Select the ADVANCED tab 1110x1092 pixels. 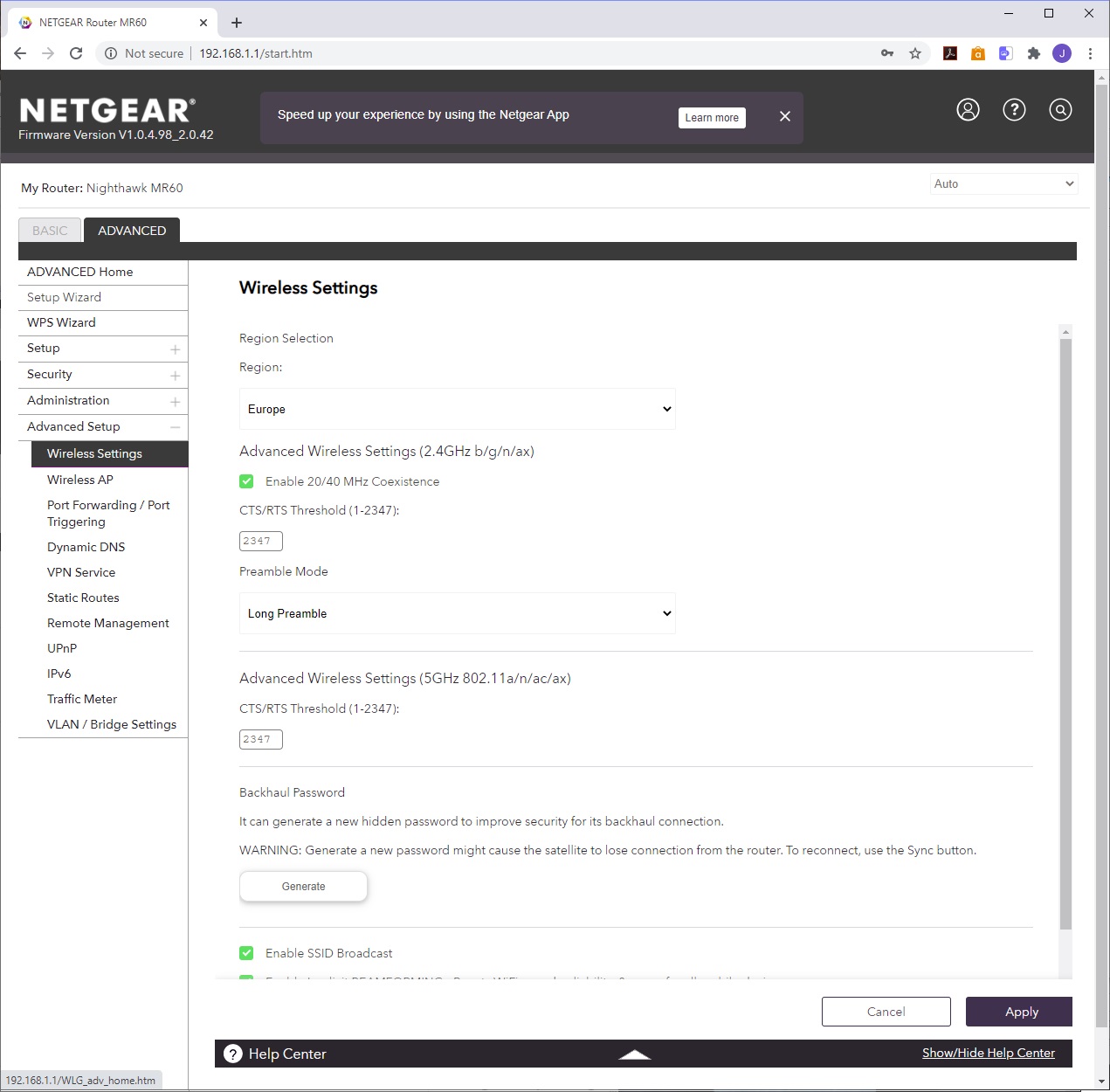point(132,231)
